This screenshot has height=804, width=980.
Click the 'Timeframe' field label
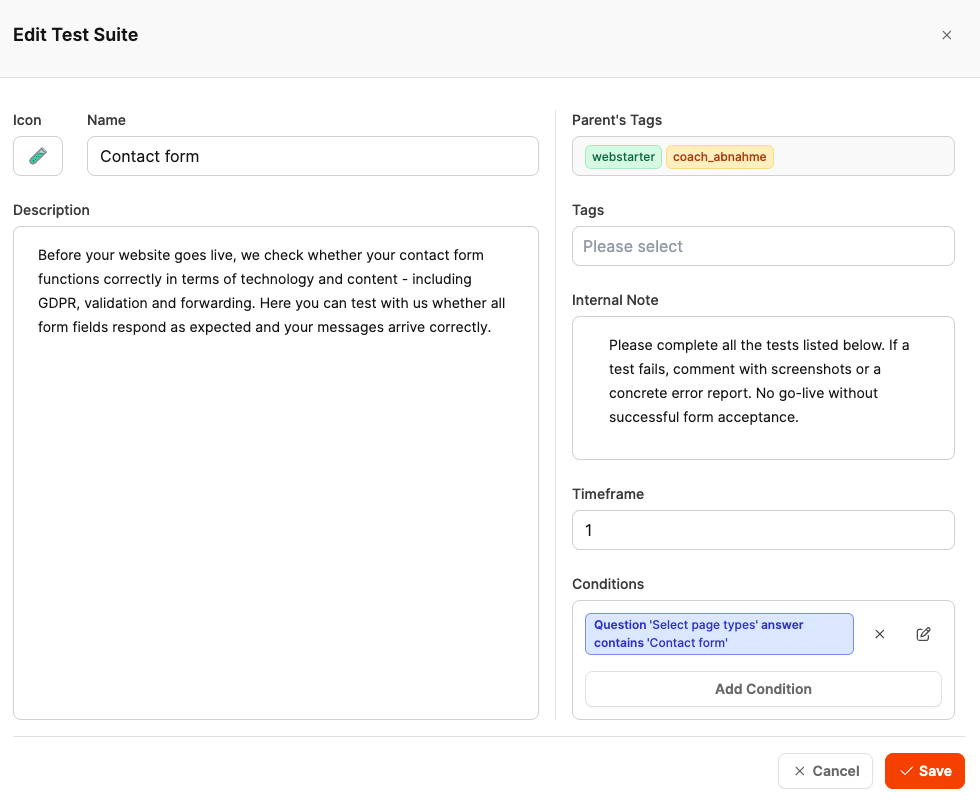click(x=608, y=494)
